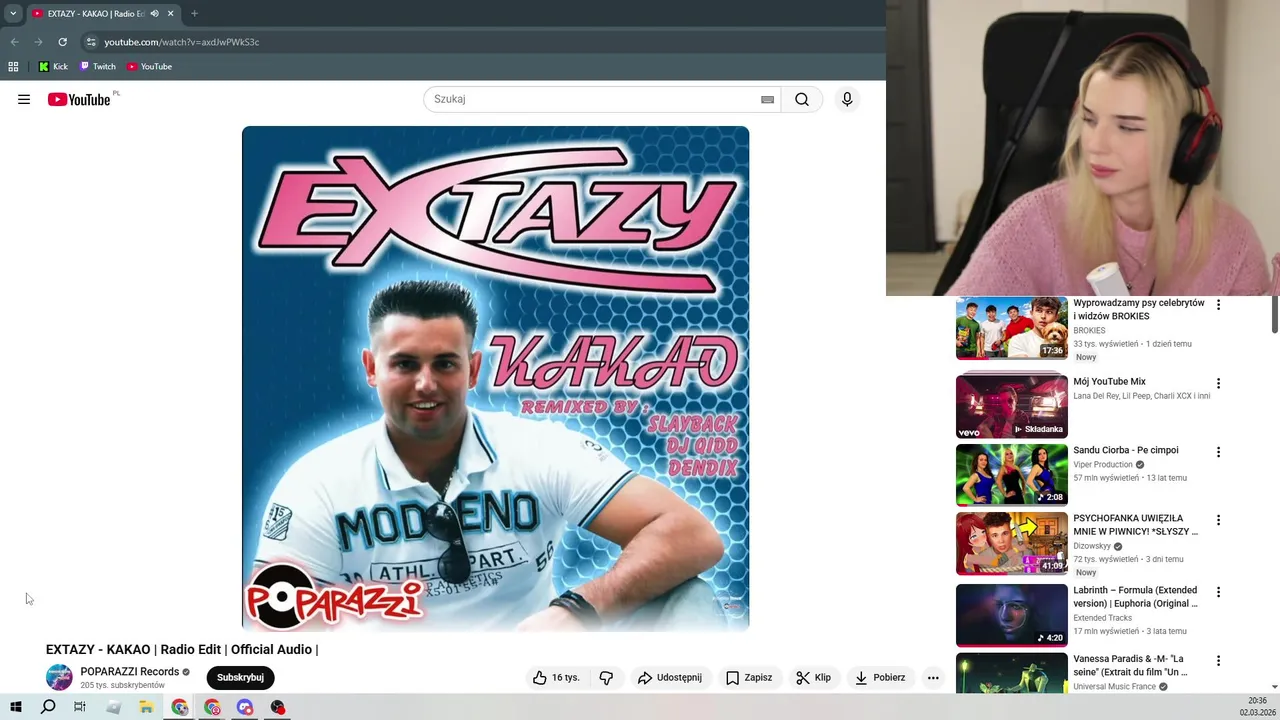1280x720 pixels.
Task: Open the YouTube hamburger guide menu
Action: tap(24, 99)
